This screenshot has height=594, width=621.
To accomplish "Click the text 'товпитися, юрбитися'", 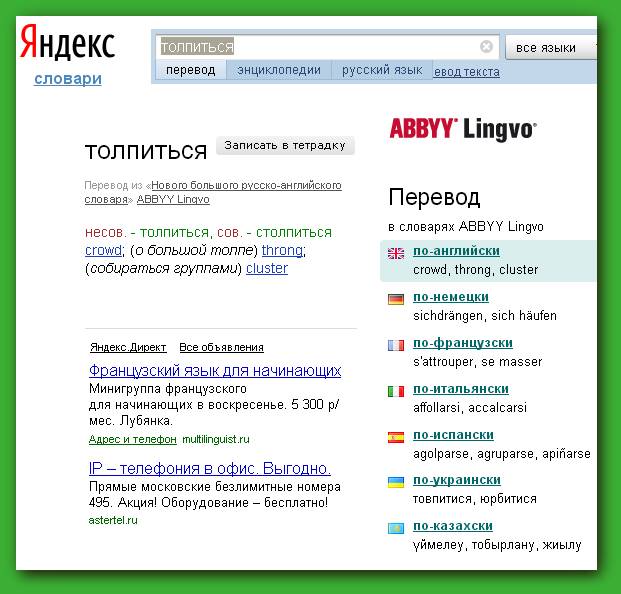I will pyautogui.click(x=475, y=499).
